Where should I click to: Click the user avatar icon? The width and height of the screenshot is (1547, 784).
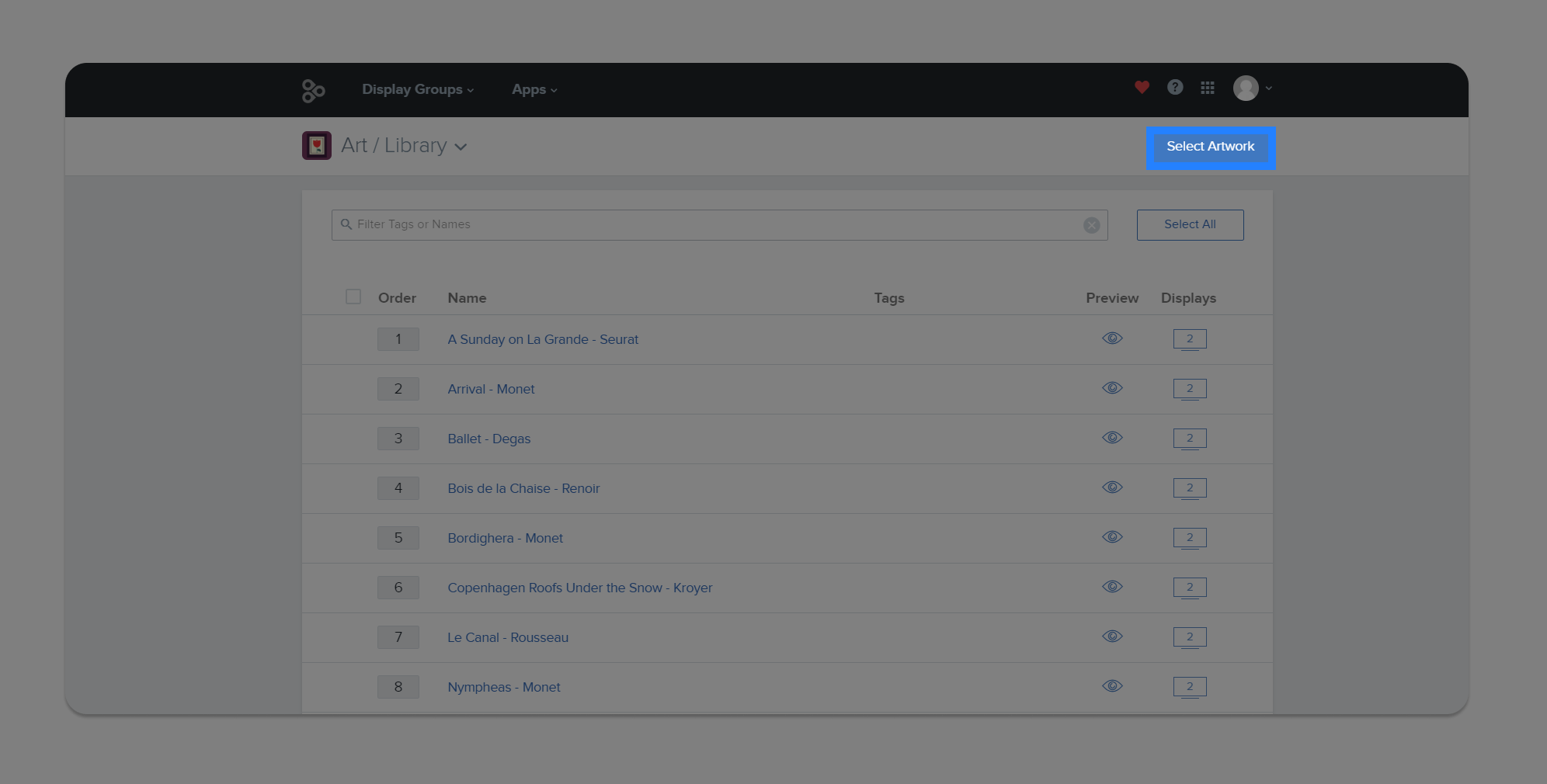coord(1246,88)
